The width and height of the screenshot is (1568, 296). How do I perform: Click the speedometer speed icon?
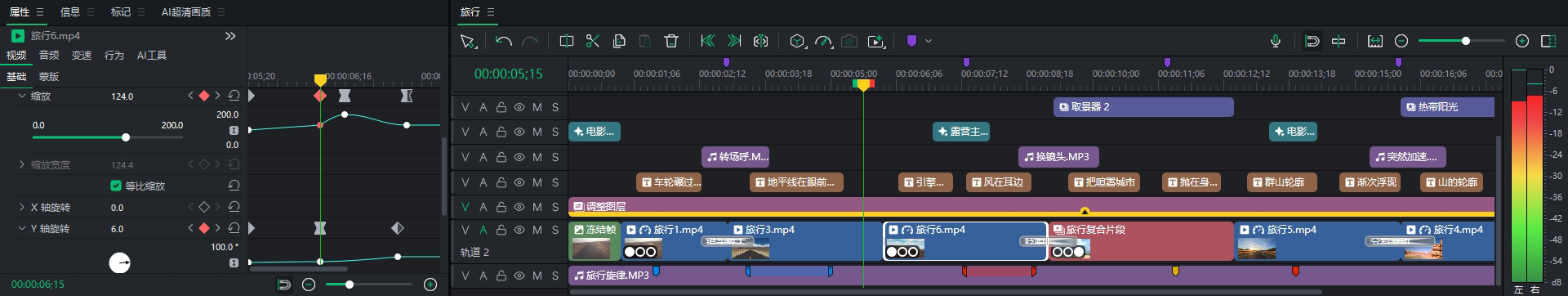click(823, 41)
